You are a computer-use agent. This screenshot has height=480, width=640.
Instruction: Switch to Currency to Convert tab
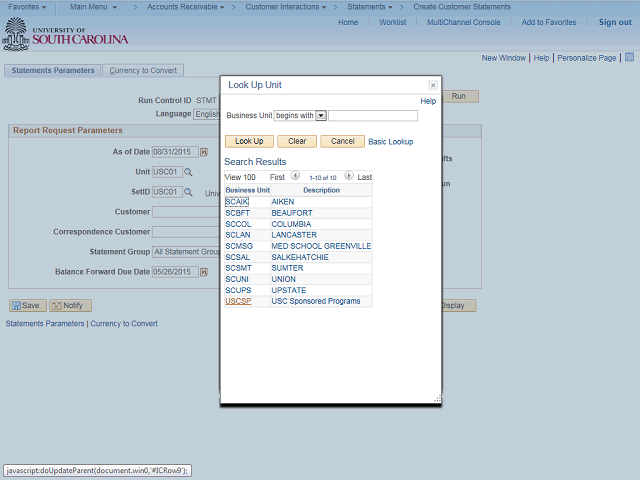(x=143, y=70)
